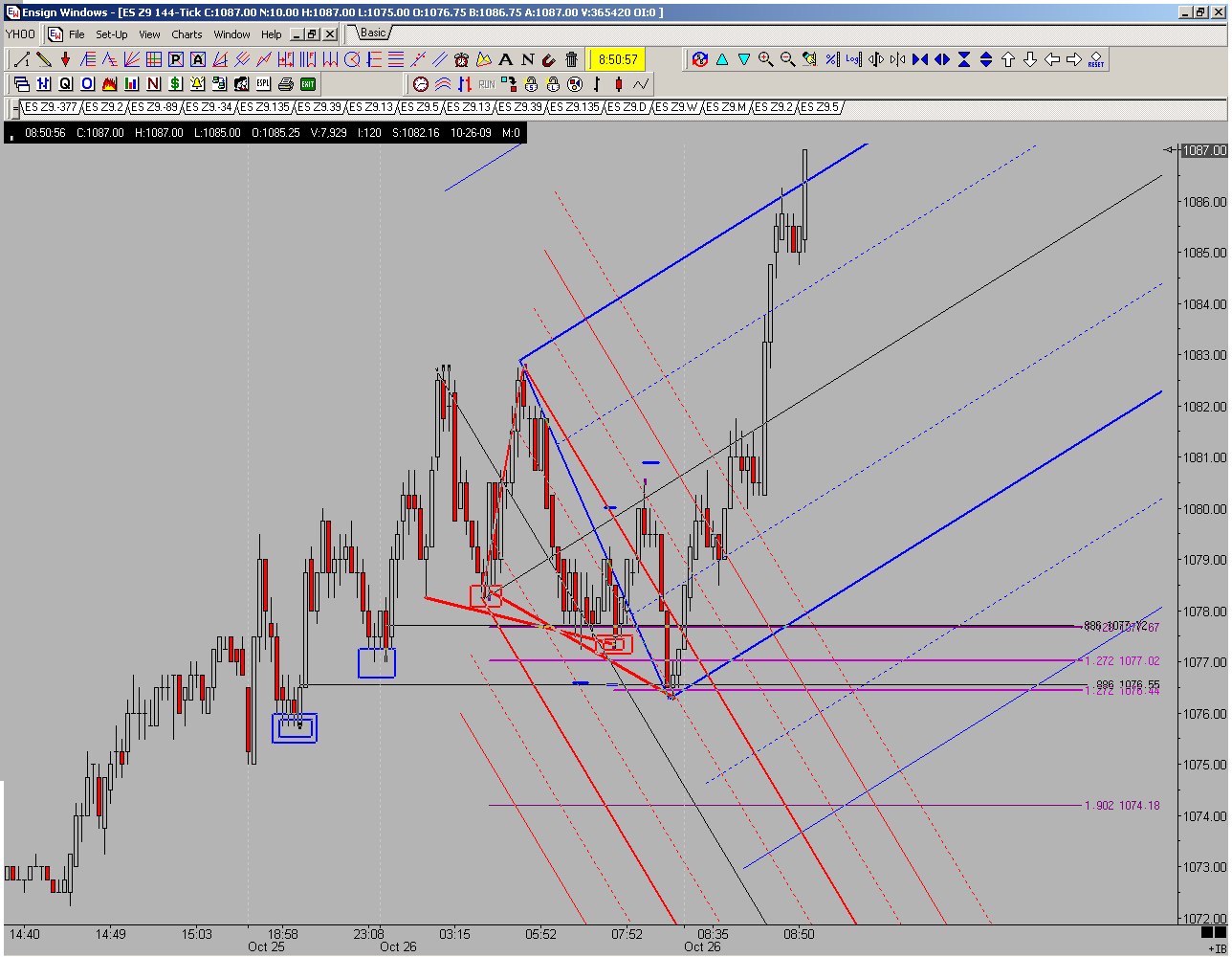The height and width of the screenshot is (957, 1232).
Task: Switch to the ES Z9.W chart tab
Action: pos(678,107)
